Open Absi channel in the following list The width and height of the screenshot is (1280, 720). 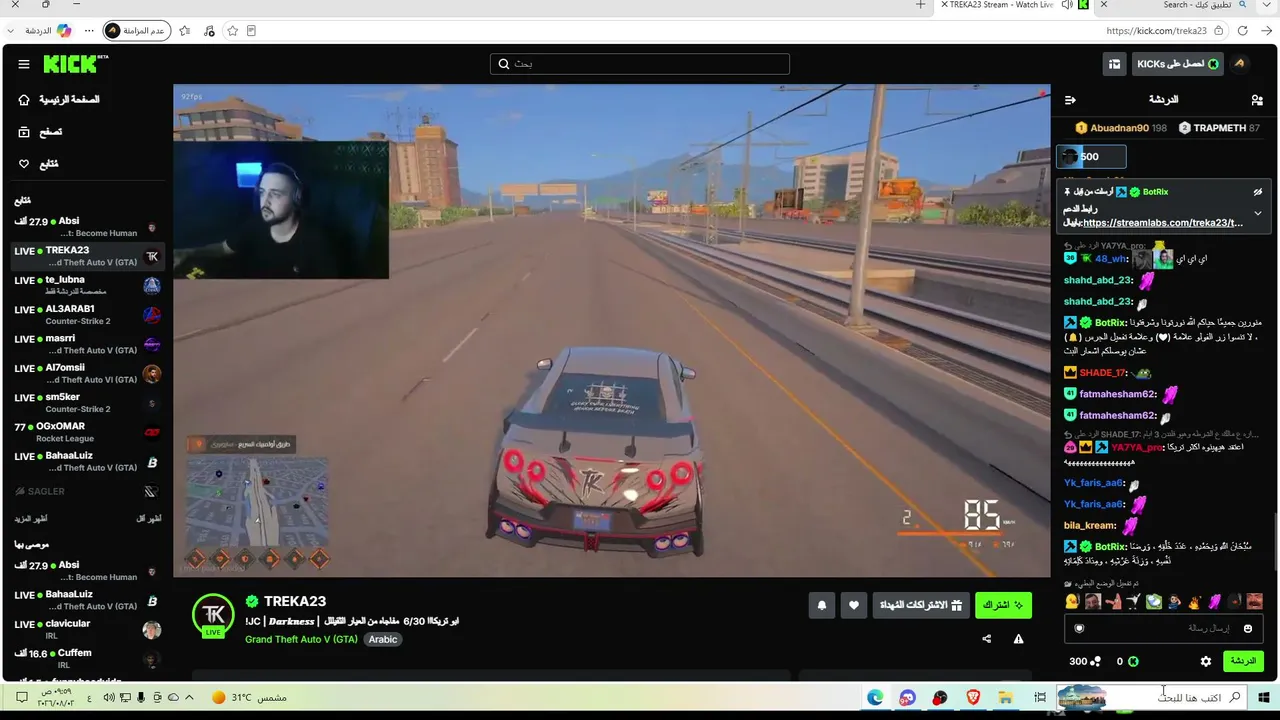pyautogui.click(x=87, y=227)
